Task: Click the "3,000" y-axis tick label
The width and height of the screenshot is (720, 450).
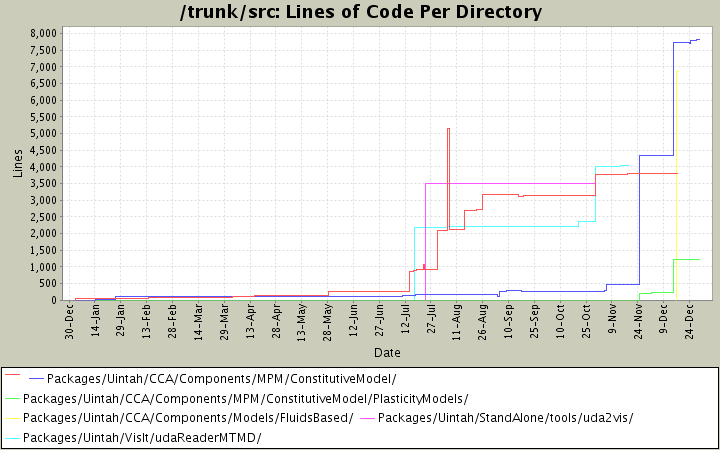Action: (45, 200)
